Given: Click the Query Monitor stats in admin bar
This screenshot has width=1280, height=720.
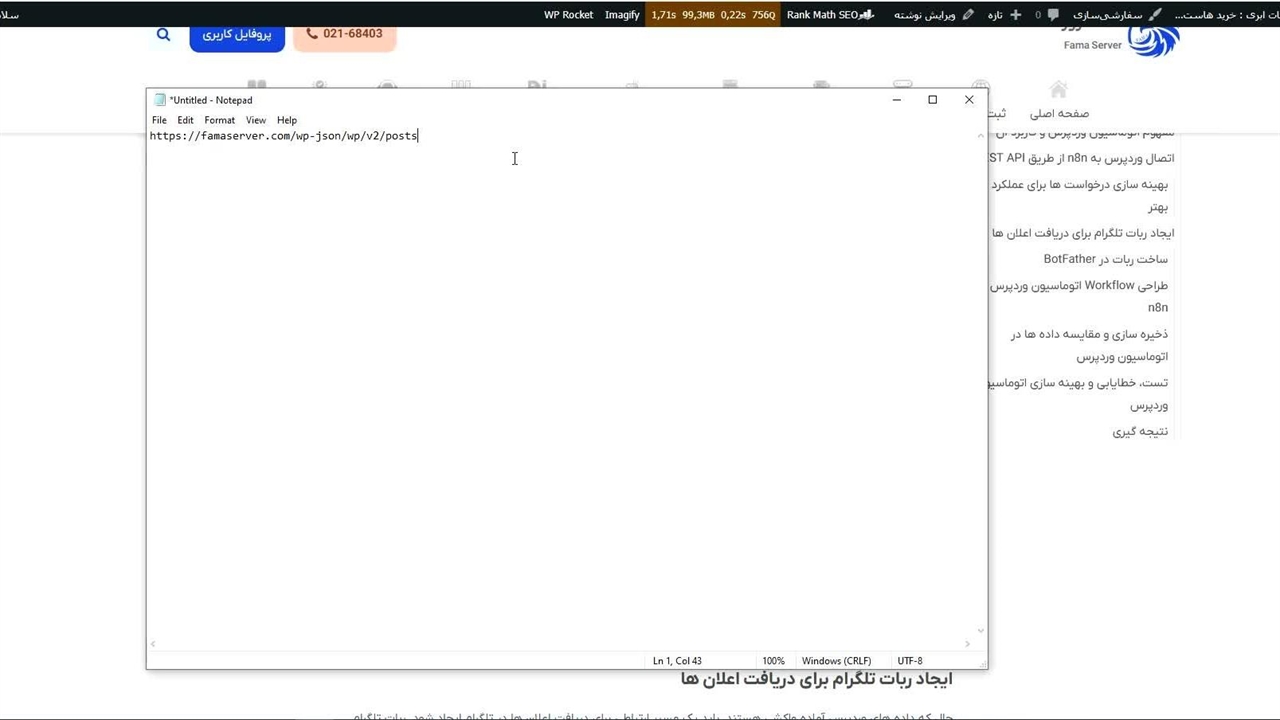Looking at the screenshot, I should pos(712,15).
